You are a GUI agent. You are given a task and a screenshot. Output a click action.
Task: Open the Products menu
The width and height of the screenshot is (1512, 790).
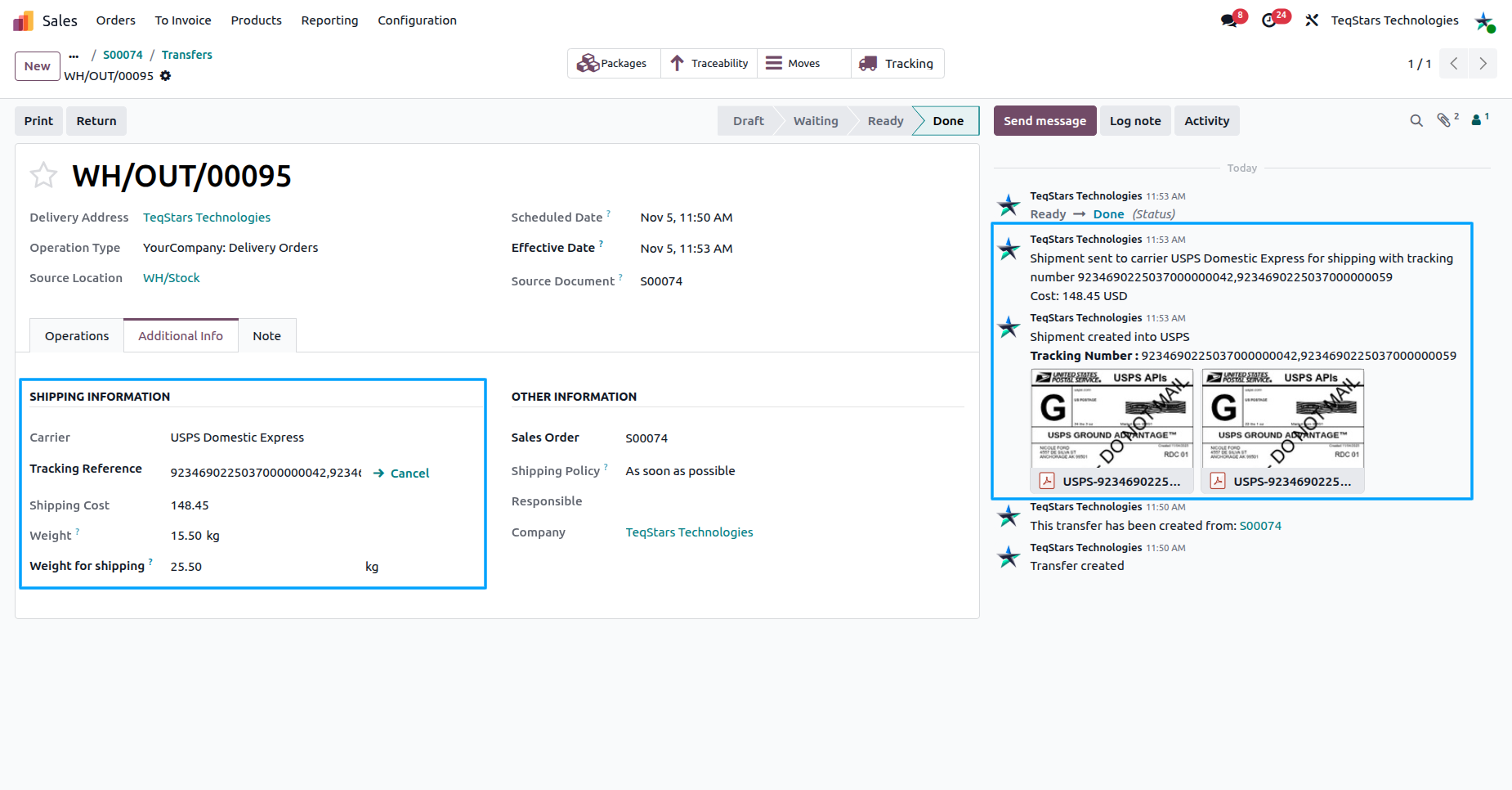(x=256, y=20)
